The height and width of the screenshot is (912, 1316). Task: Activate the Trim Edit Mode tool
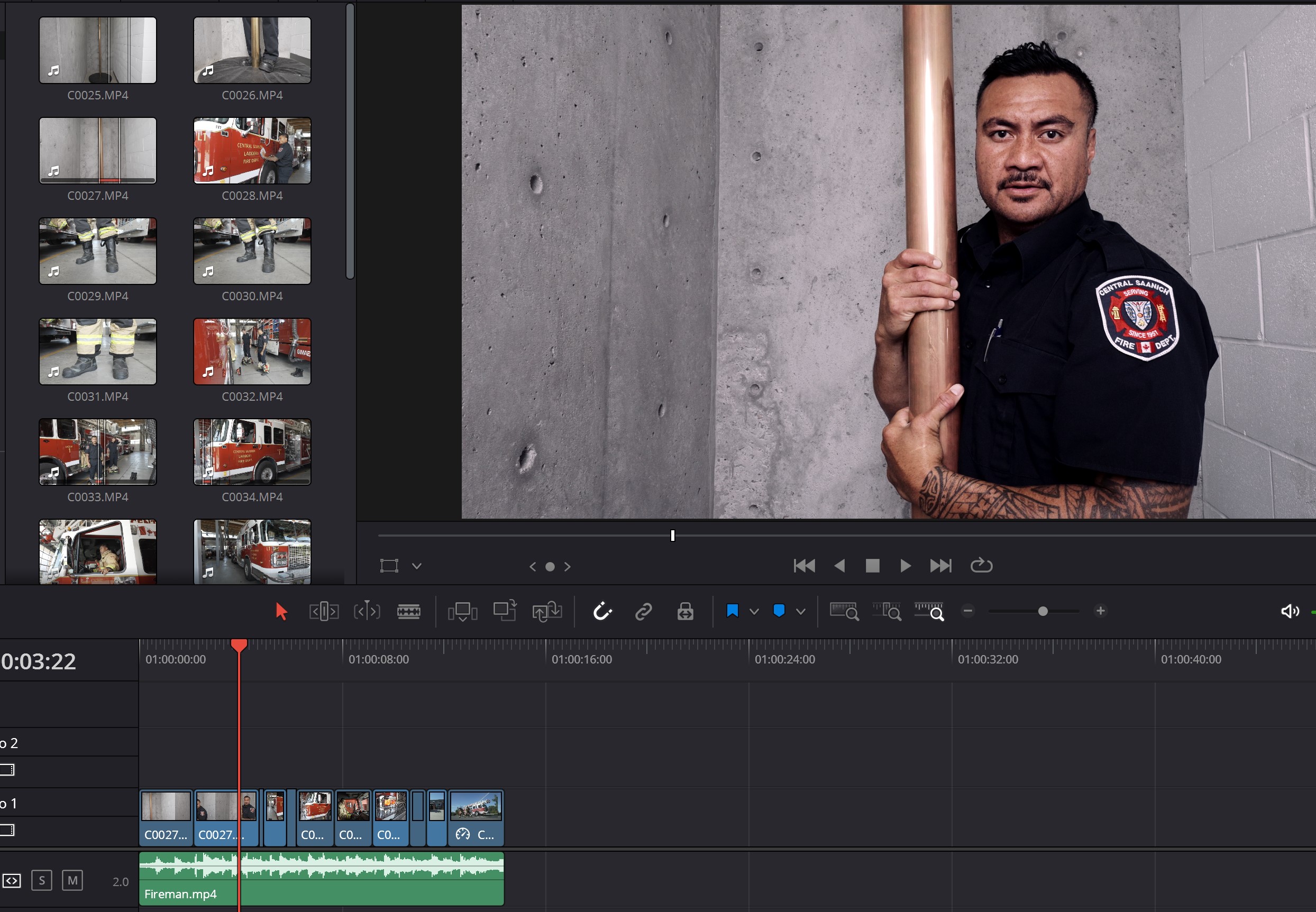[324, 611]
